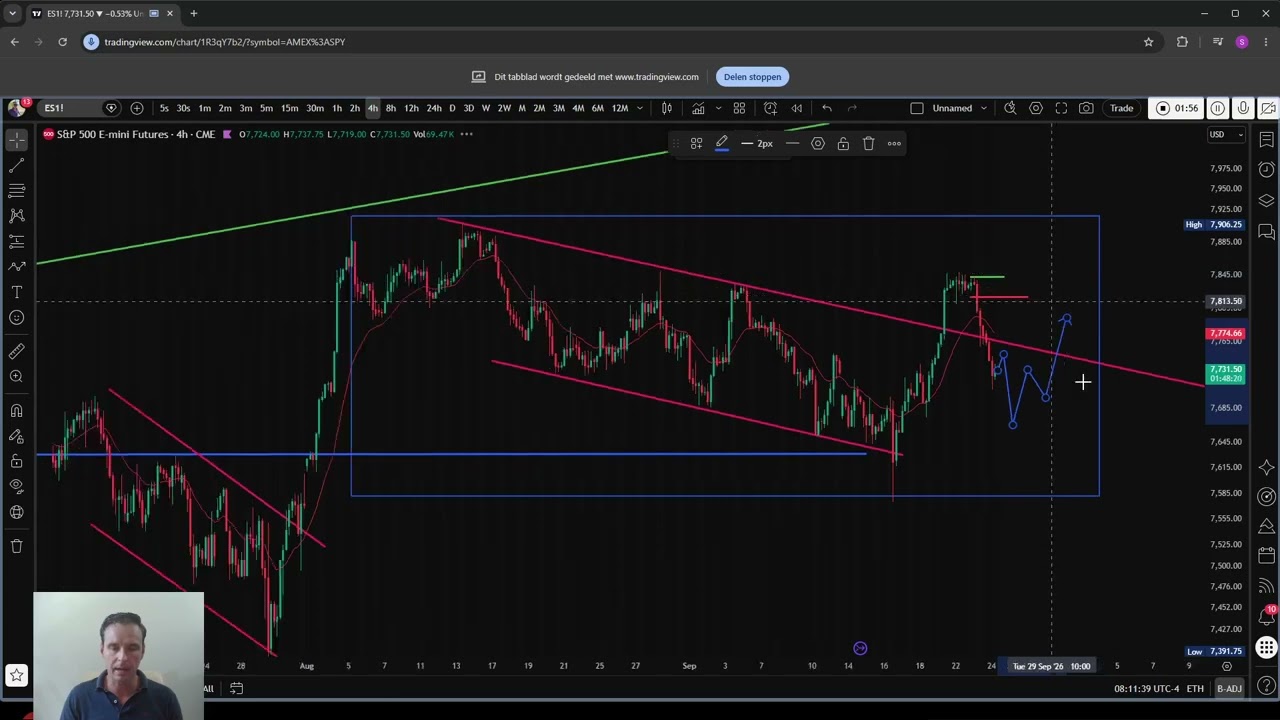The width and height of the screenshot is (1280, 720).
Task: Activate the Zoom In tool
Action: pyautogui.click(x=17, y=377)
